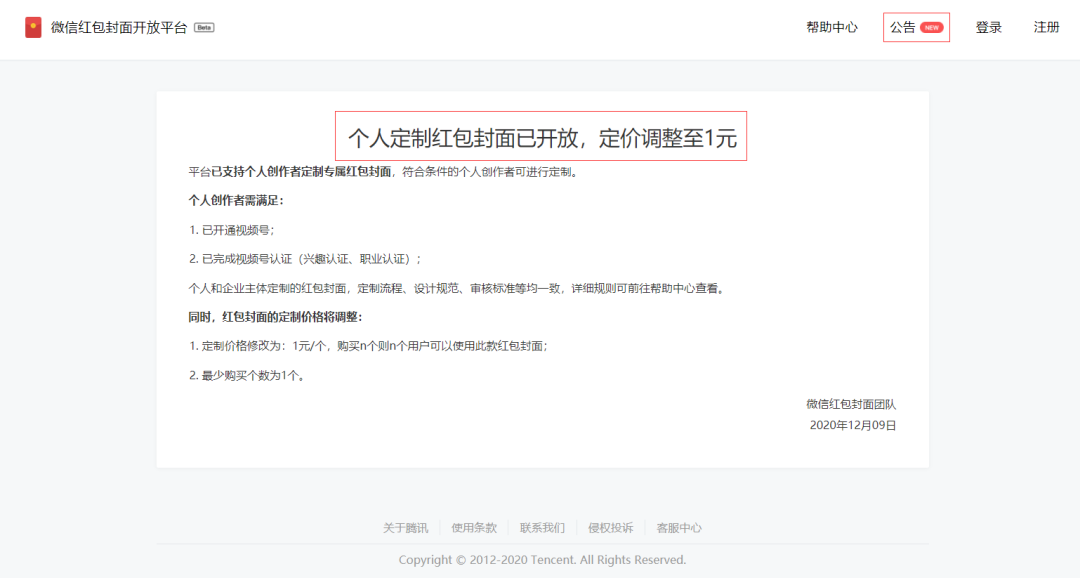Click the Beta badge next to title
Image resolution: width=1080 pixels, height=578 pixels.
(205, 28)
